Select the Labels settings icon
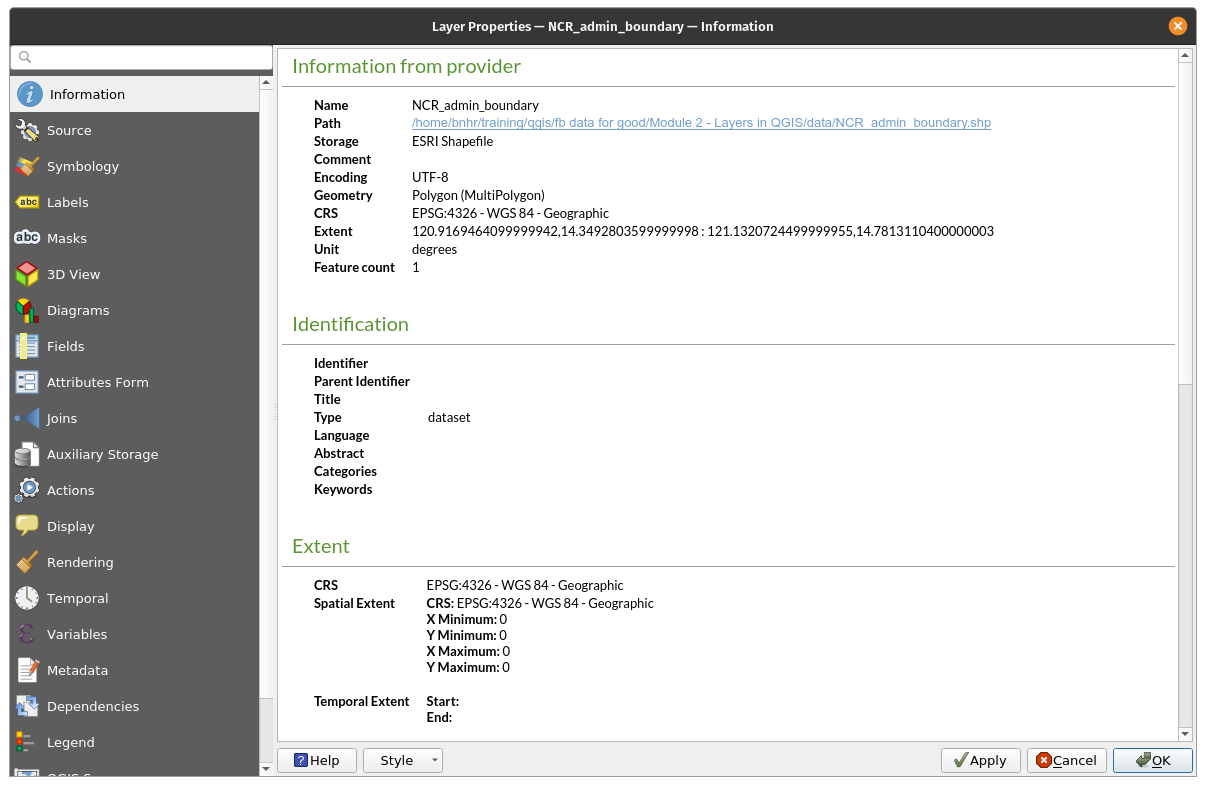Viewport: 1206px width, 786px height. pyautogui.click(x=28, y=202)
